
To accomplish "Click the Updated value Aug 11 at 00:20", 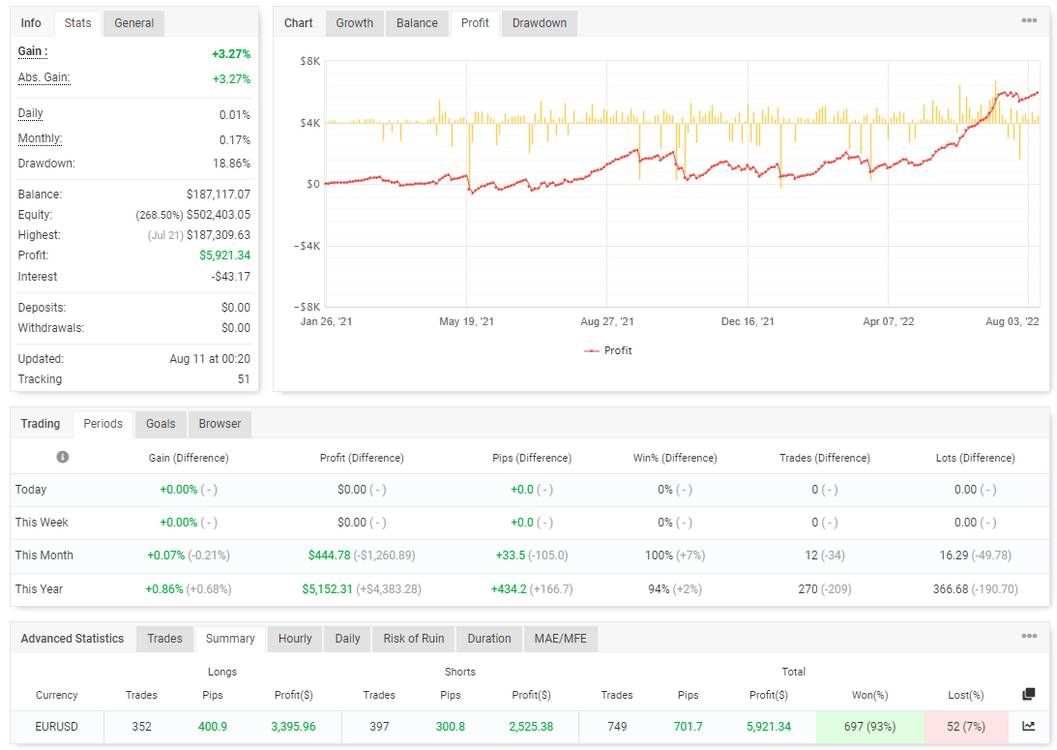I will 210,358.
